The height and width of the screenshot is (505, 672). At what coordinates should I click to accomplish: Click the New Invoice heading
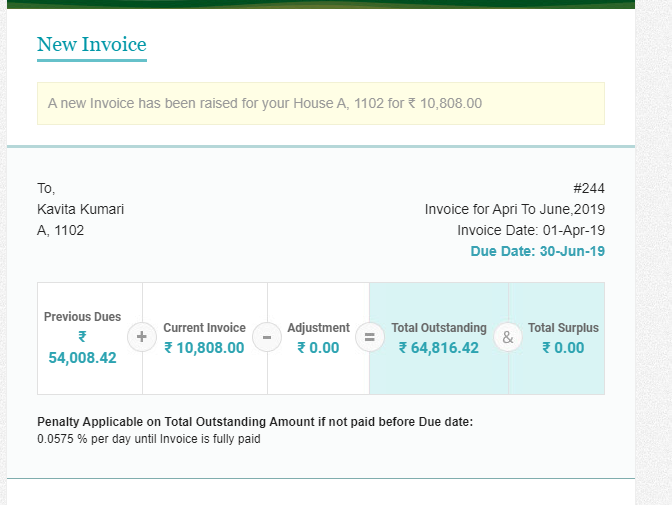pyautogui.click(x=92, y=45)
